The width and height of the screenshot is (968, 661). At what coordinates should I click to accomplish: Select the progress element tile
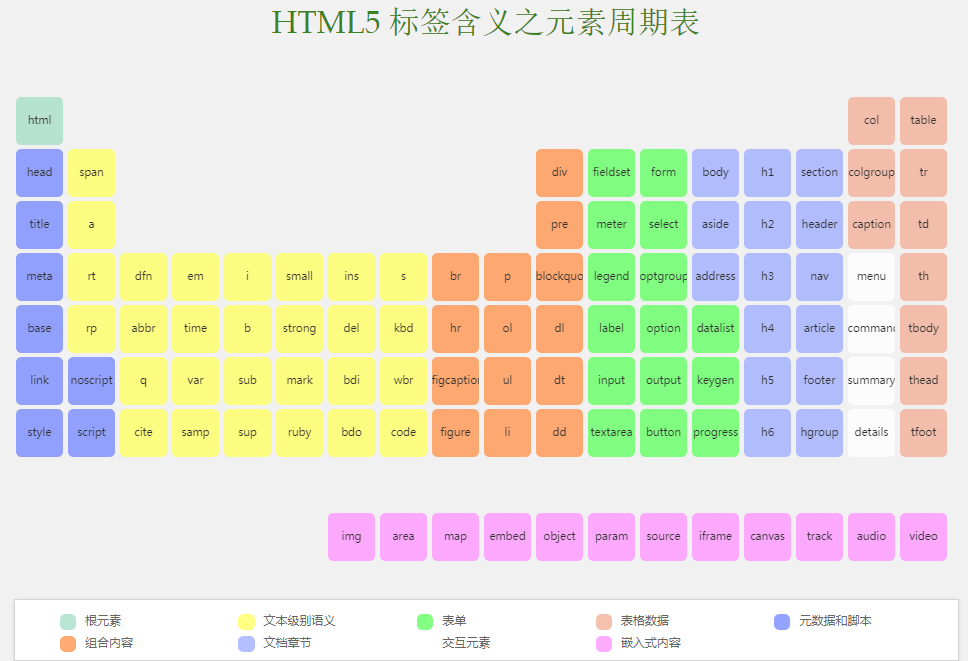pos(716,433)
